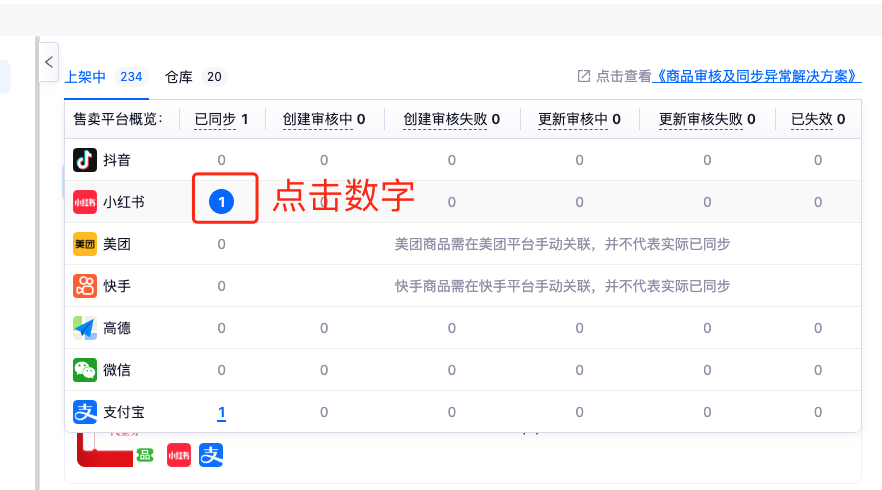Click the 已同步 column header
The image size is (882, 490).
point(215,119)
